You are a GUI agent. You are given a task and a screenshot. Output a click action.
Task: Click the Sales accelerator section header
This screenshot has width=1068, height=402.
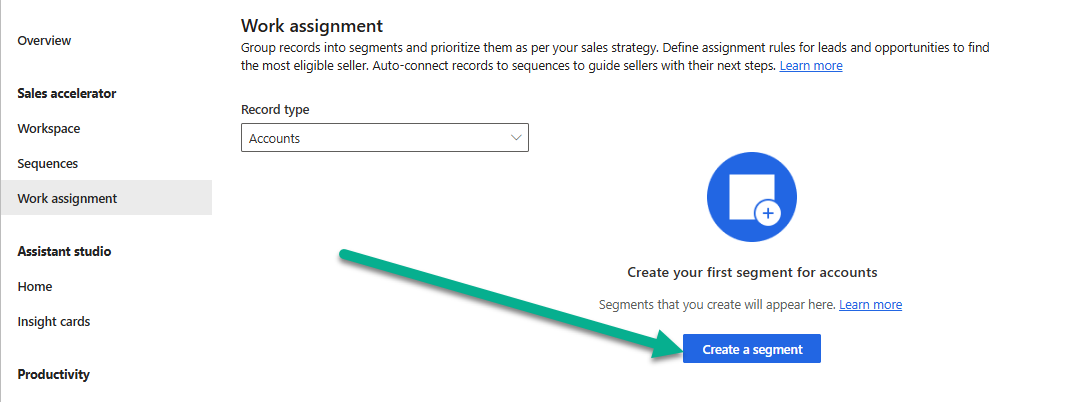[67, 93]
